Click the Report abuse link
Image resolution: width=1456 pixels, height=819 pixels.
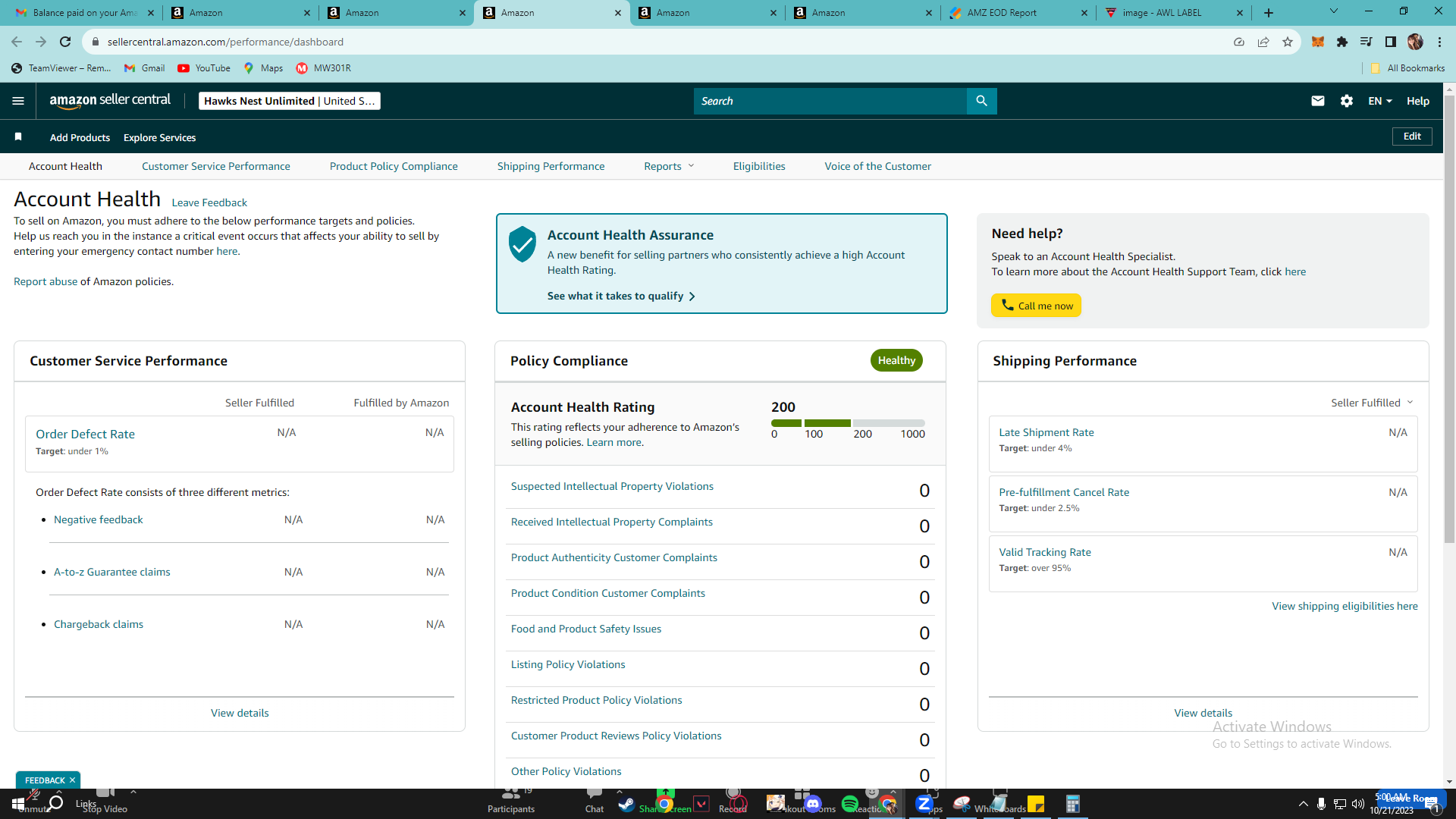(x=45, y=281)
